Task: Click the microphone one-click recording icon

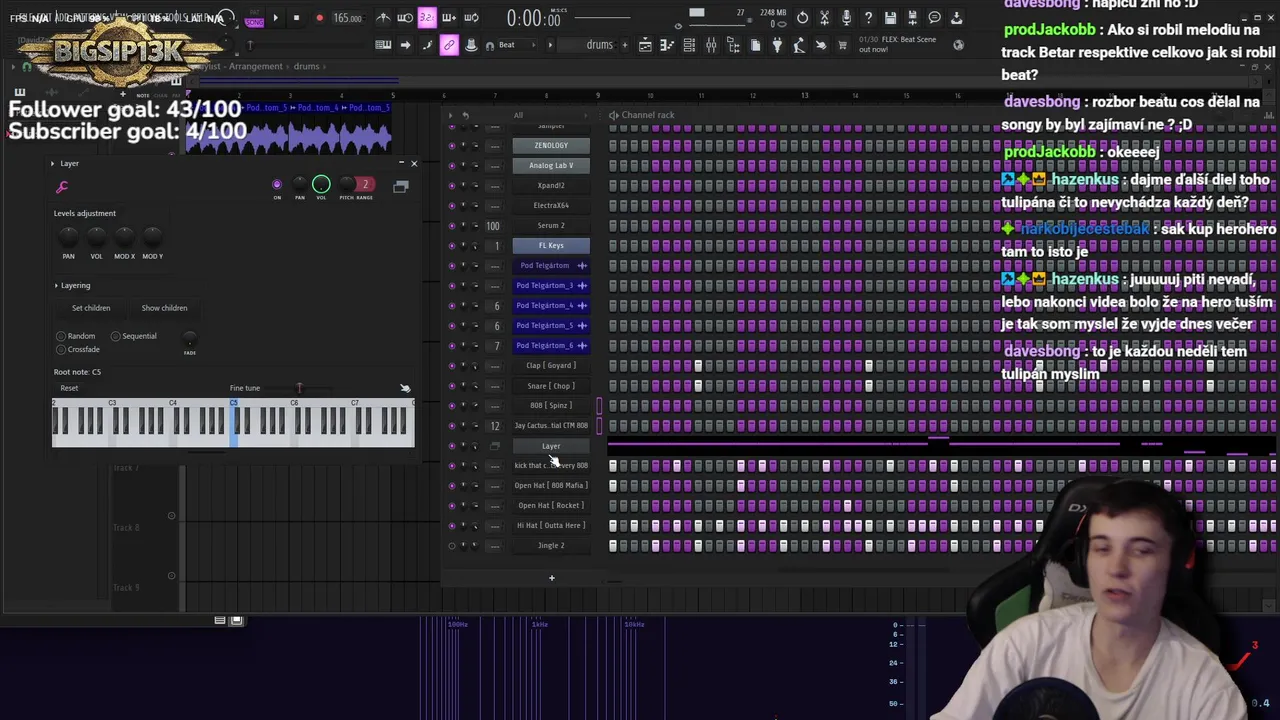Action: 846,18
